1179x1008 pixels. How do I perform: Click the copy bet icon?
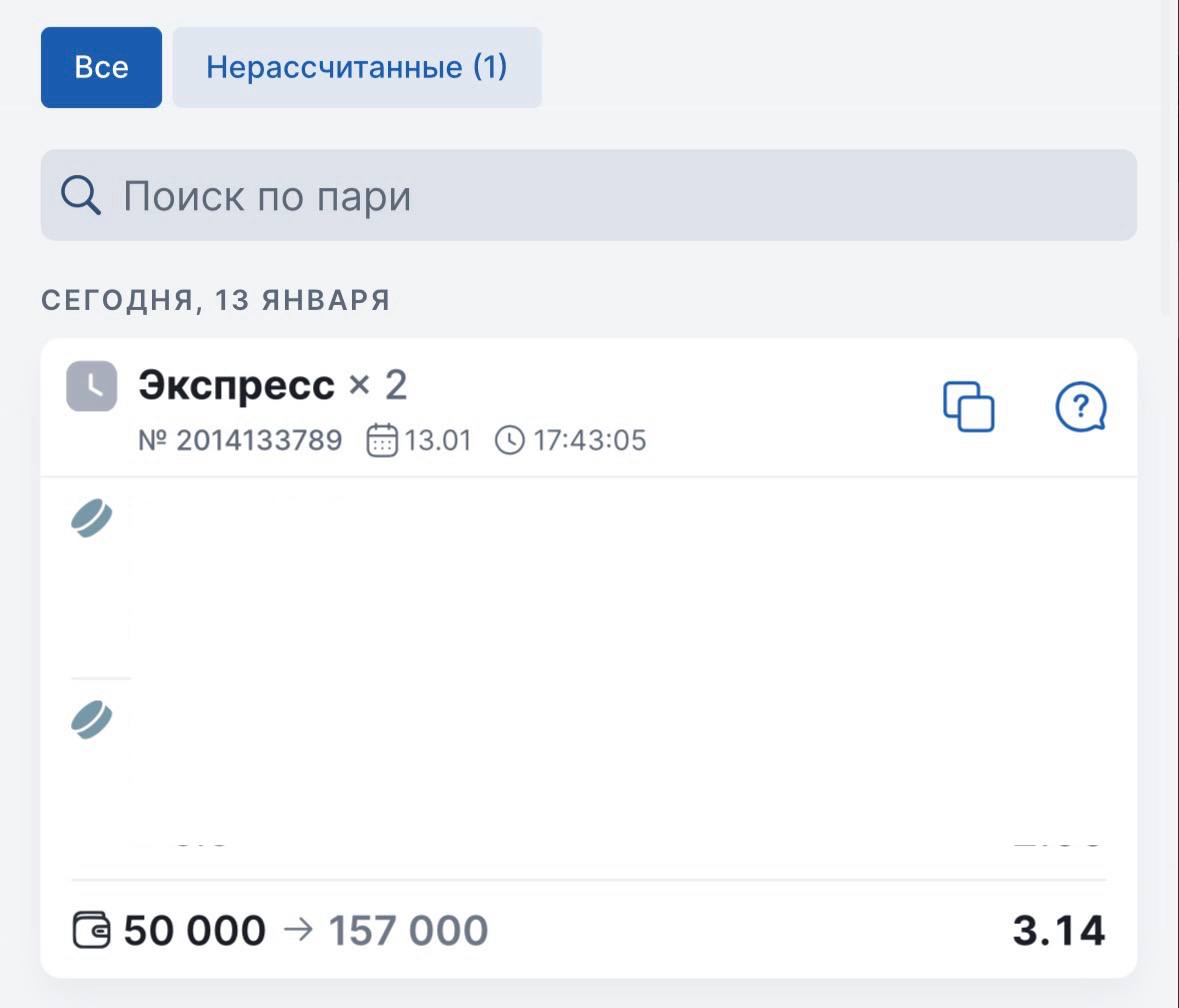click(x=969, y=407)
